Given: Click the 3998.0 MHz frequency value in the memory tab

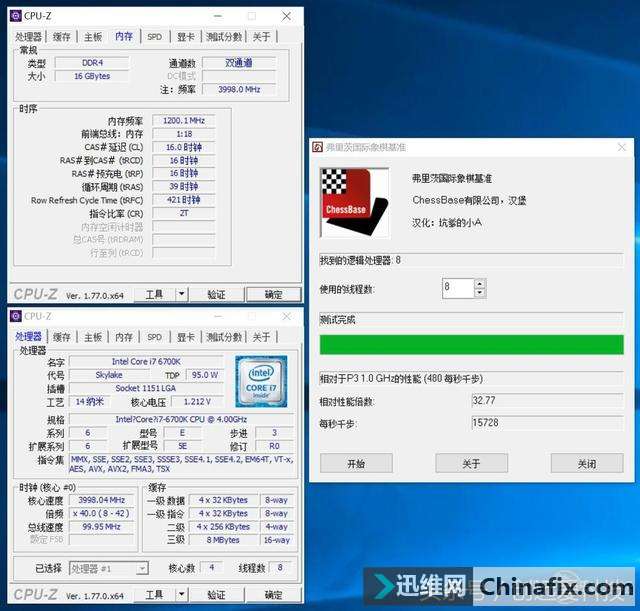Looking at the screenshot, I should (x=239, y=89).
